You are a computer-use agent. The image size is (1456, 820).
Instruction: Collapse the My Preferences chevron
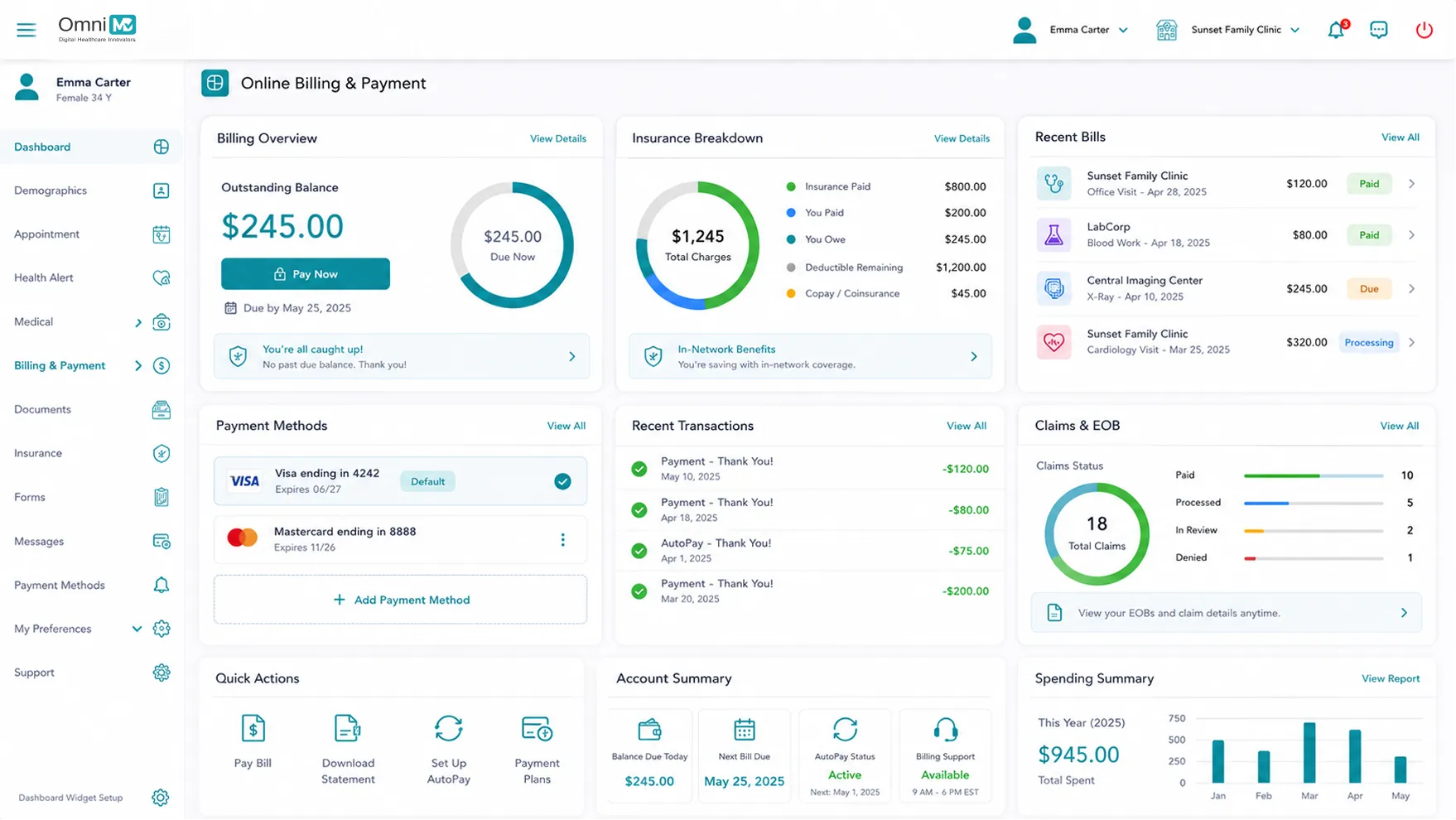pos(137,629)
